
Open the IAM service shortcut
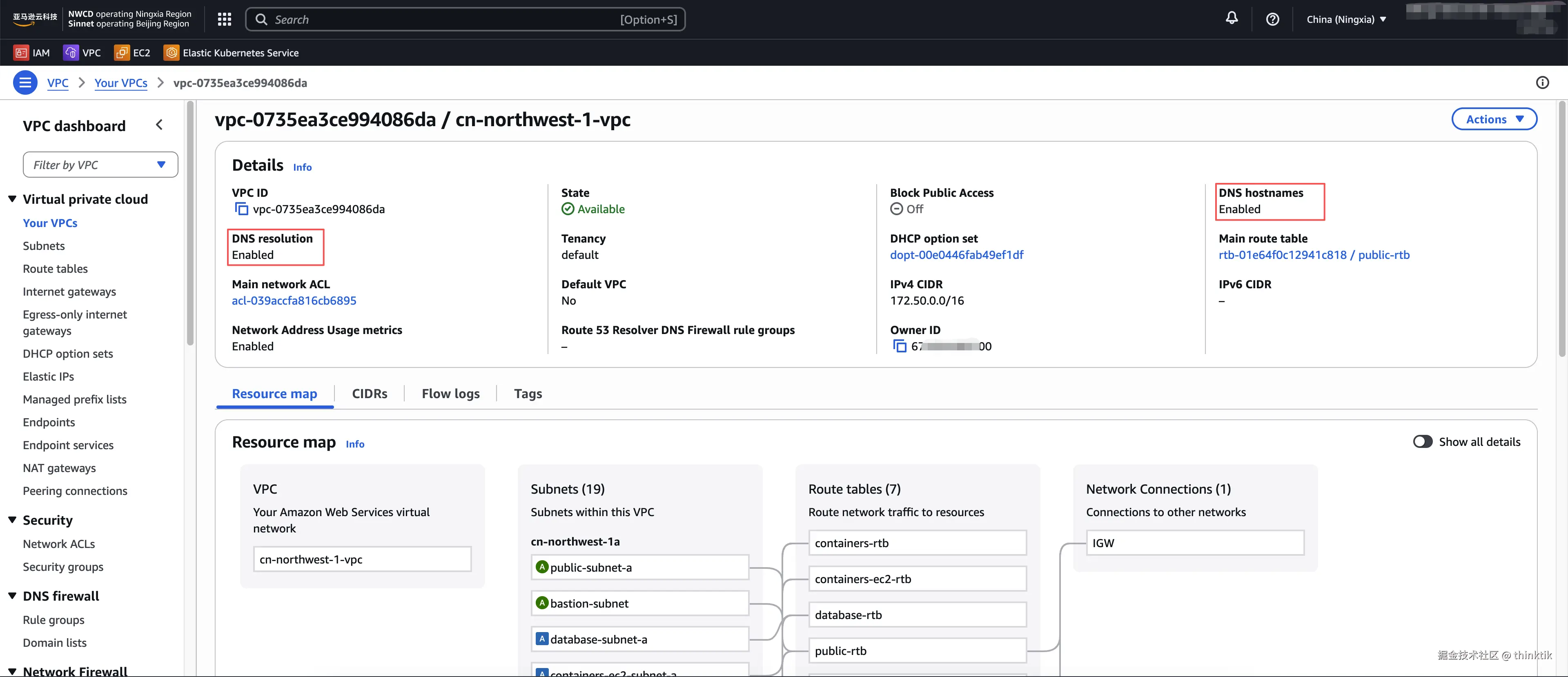pyautogui.click(x=32, y=53)
